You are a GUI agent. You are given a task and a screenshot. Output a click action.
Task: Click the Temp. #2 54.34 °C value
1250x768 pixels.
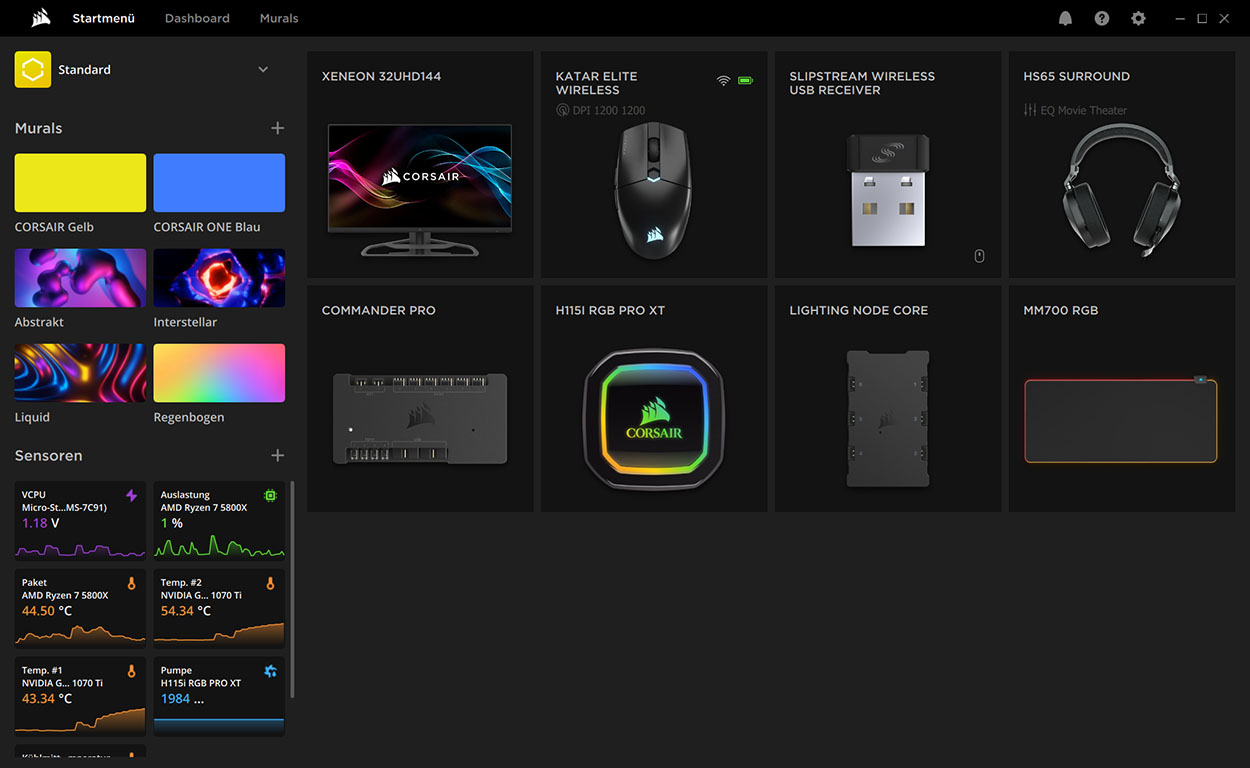point(186,611)
